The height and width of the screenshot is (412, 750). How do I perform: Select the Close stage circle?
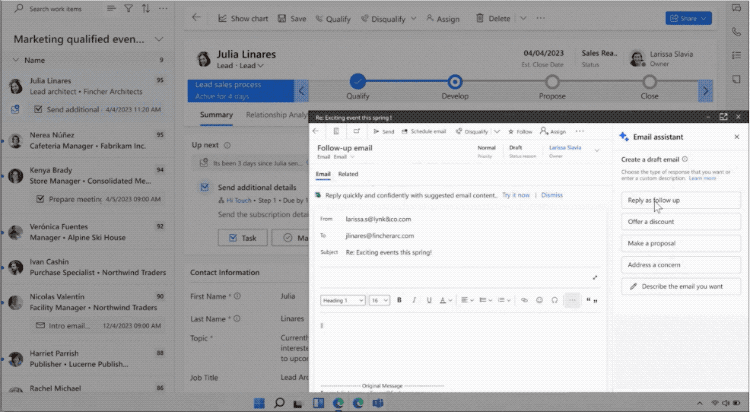point(649,82)
